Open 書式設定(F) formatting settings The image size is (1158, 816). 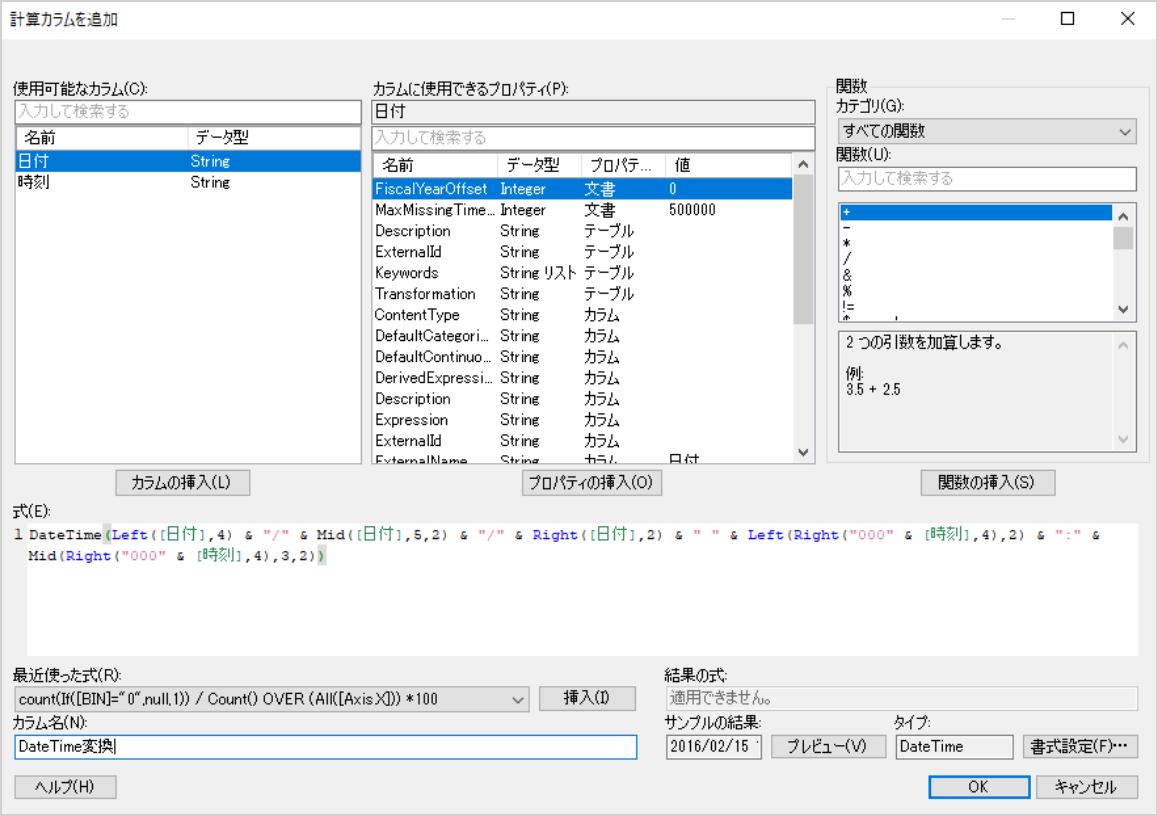(x=1079, y=747)
